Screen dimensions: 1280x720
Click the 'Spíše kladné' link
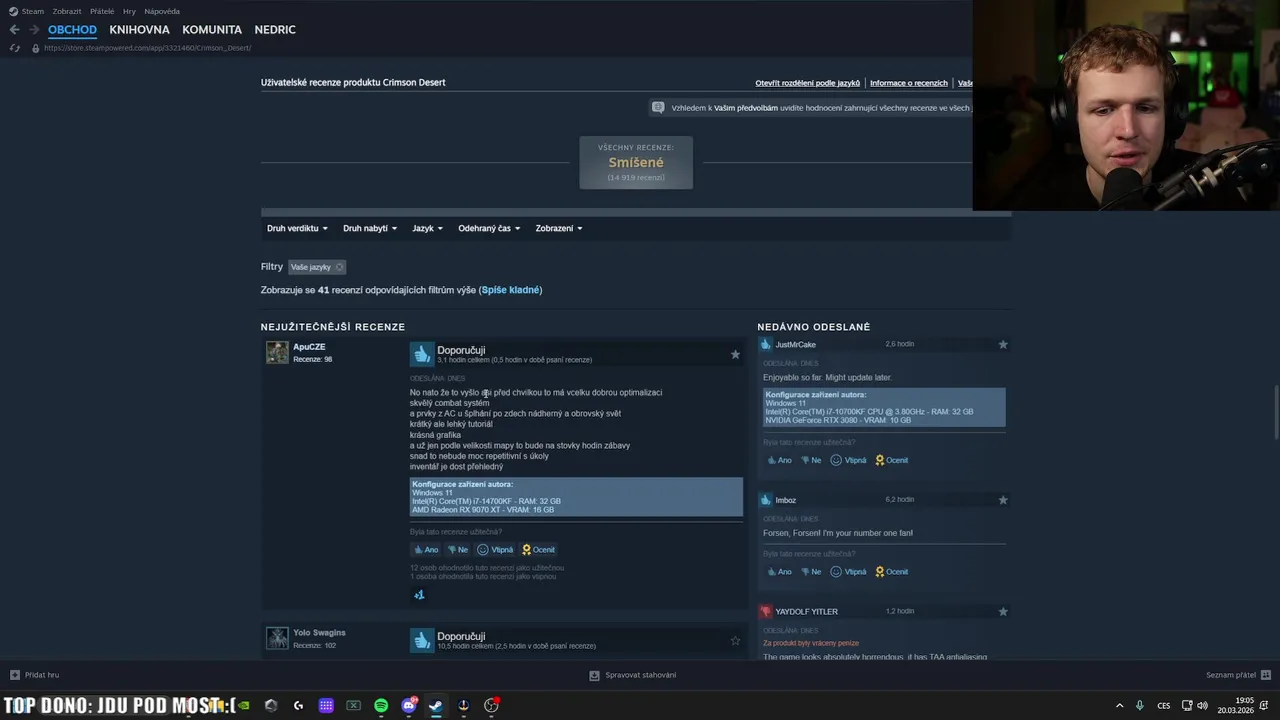[x=510, y=290]
